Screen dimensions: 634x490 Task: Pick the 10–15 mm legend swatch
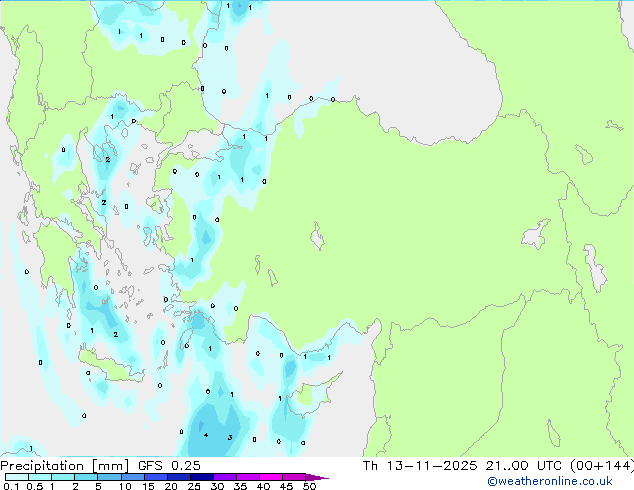click(x=132, y=477)
